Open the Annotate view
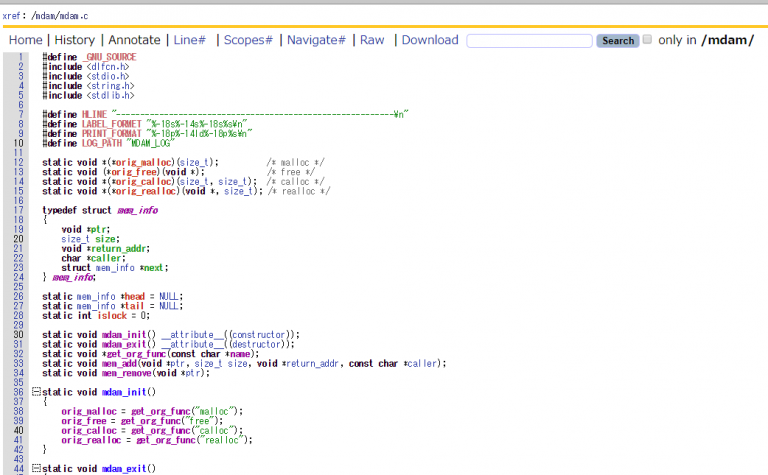This screenshot has width=768, height=475. pyautogui.click(x=134, y=40)
